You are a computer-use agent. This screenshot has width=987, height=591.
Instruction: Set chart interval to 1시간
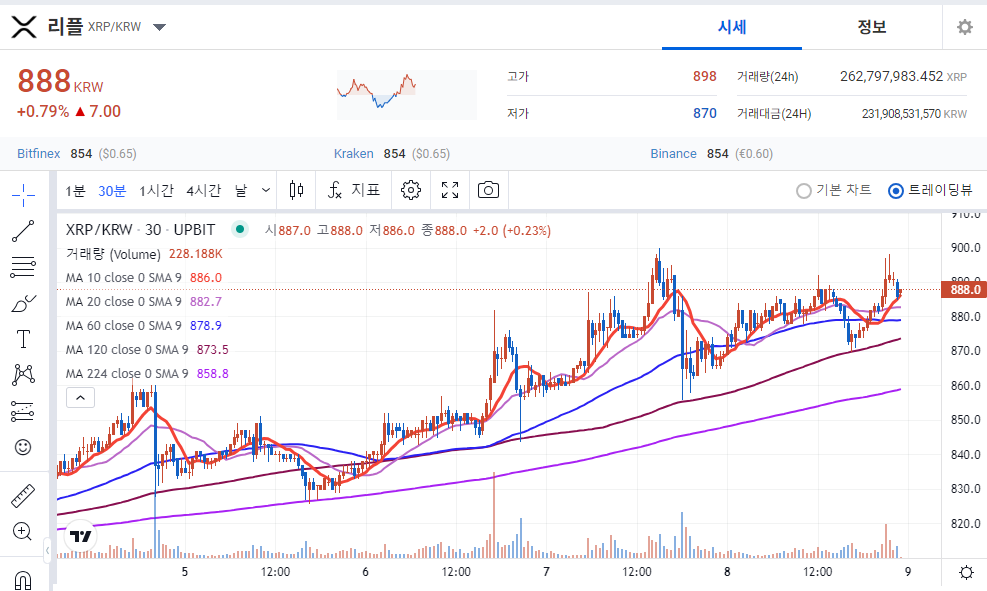[x=156, y=191]
